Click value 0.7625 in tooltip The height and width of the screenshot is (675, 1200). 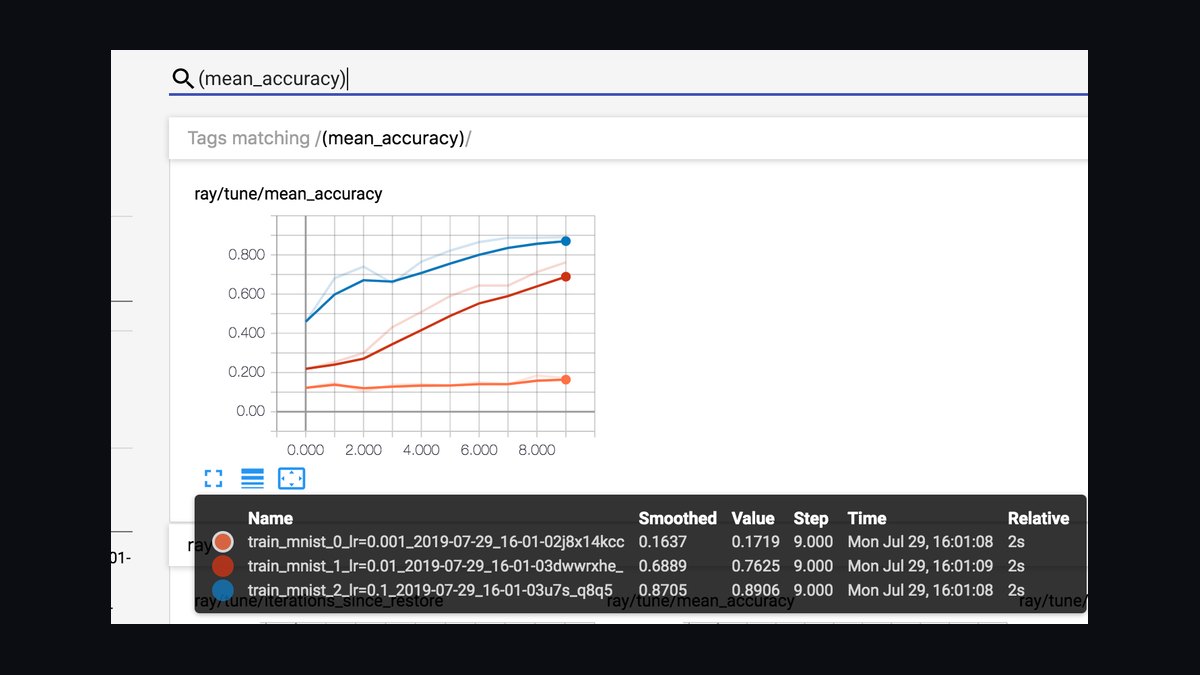757,566
